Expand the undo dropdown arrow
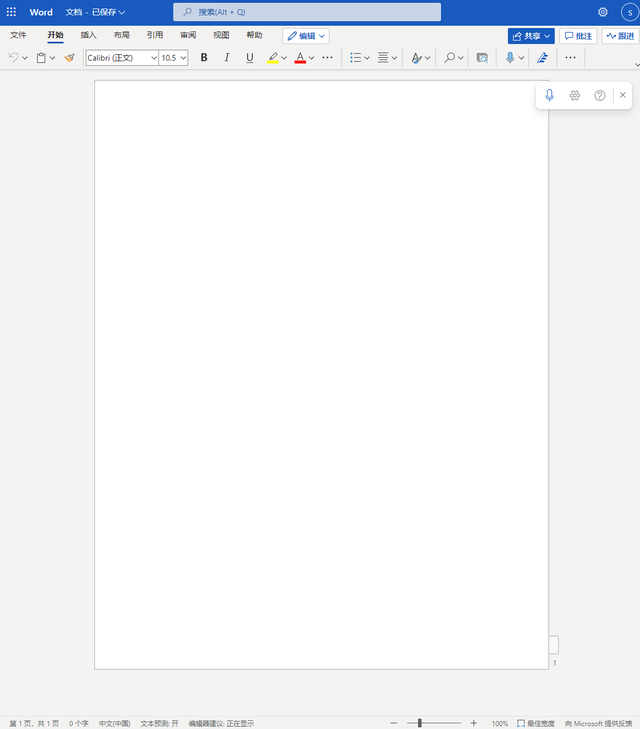This screenshot has width=640, height=729. 25,58
